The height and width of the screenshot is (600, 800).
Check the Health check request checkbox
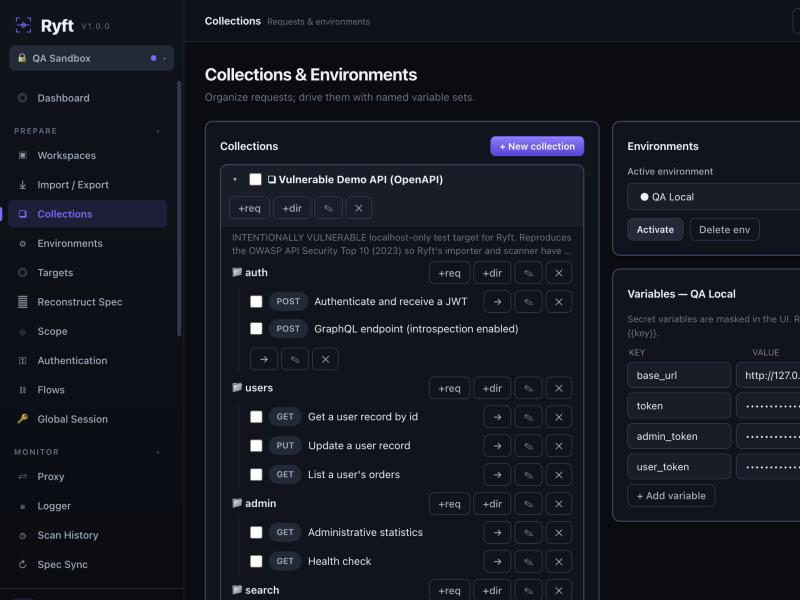click(256, 561)
